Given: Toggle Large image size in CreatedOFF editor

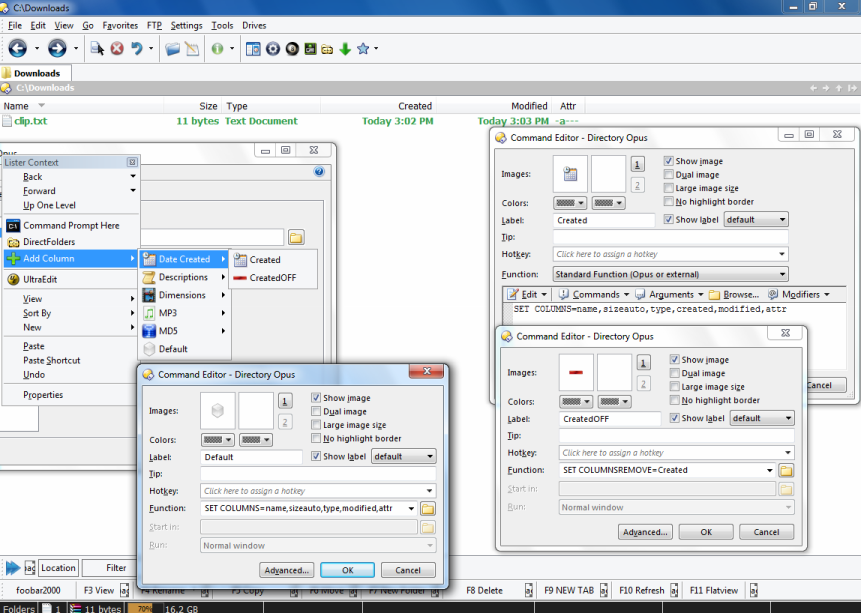Looking at the screenshot, I should [675, 386].
